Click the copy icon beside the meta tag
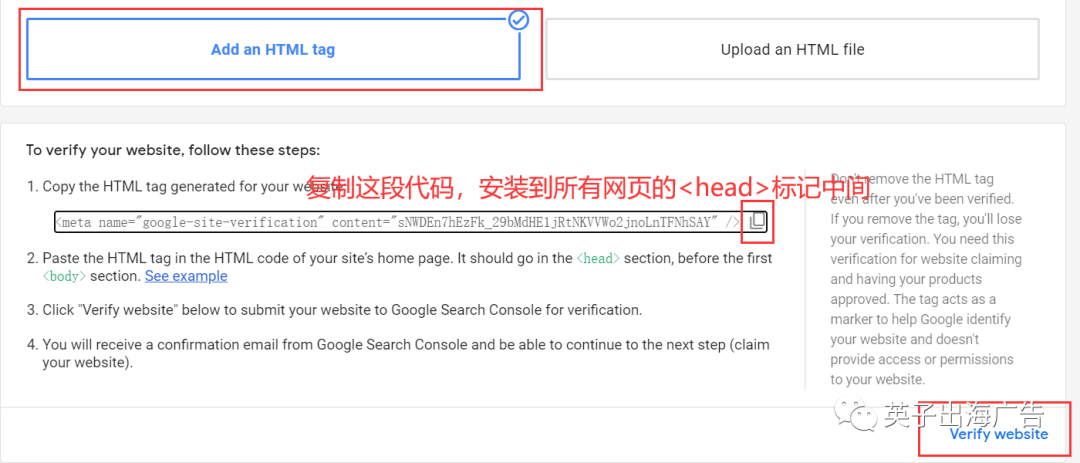This screenshot has width=1080, height=463. tap(757, 221)
